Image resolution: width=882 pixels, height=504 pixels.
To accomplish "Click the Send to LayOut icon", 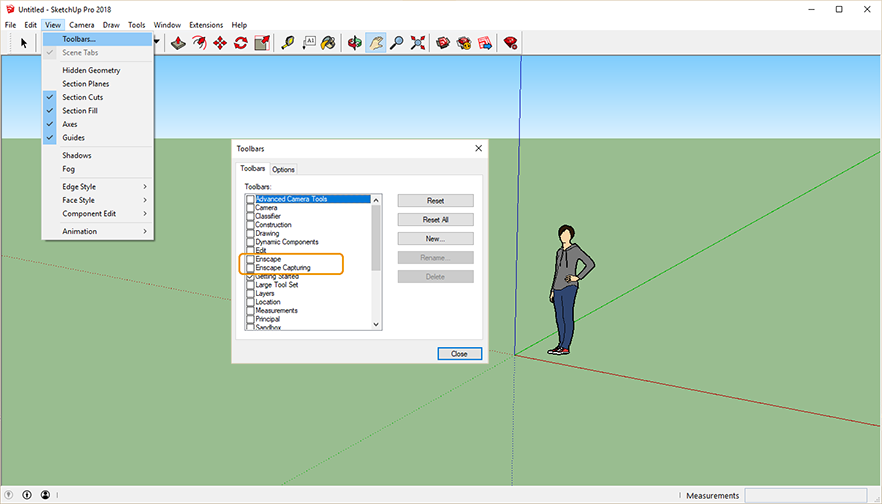I will pos(484,43).
